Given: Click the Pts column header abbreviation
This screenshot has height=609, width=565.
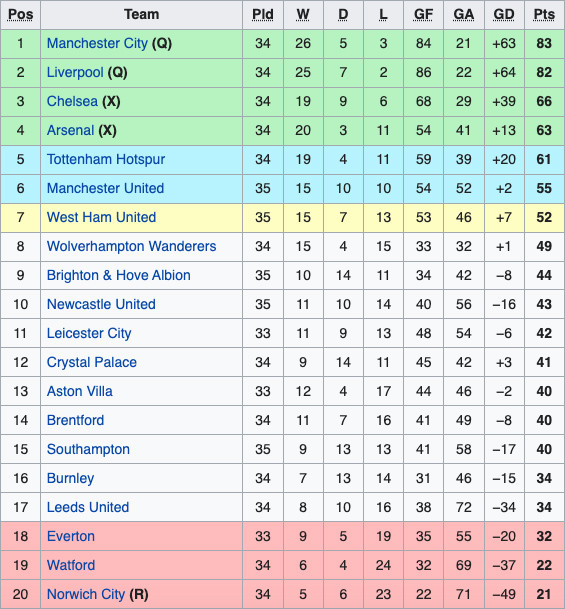Looking at the screenshot, I should click(544, 14).
